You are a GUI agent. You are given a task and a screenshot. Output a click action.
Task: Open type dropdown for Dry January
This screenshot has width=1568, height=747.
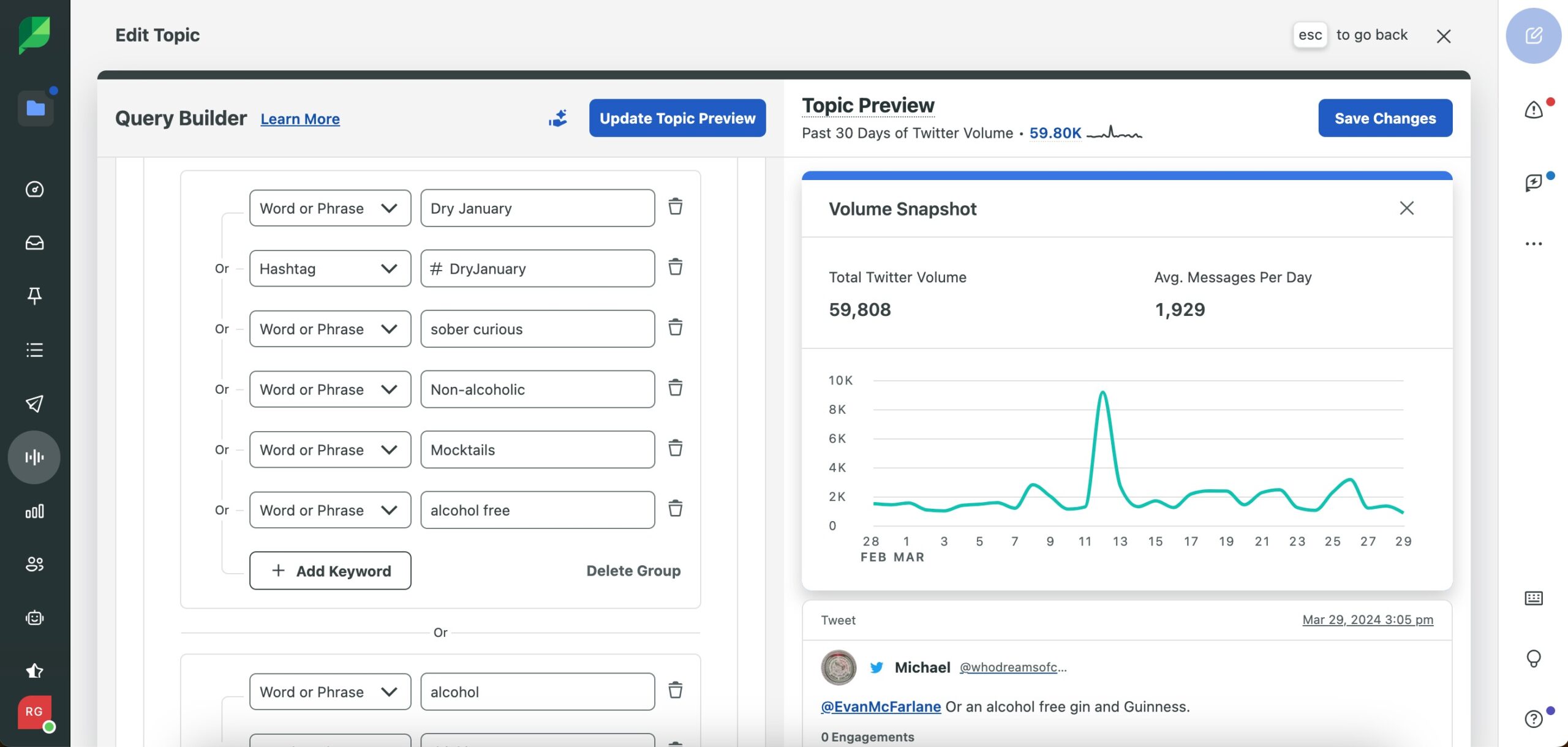coord(330,208)
